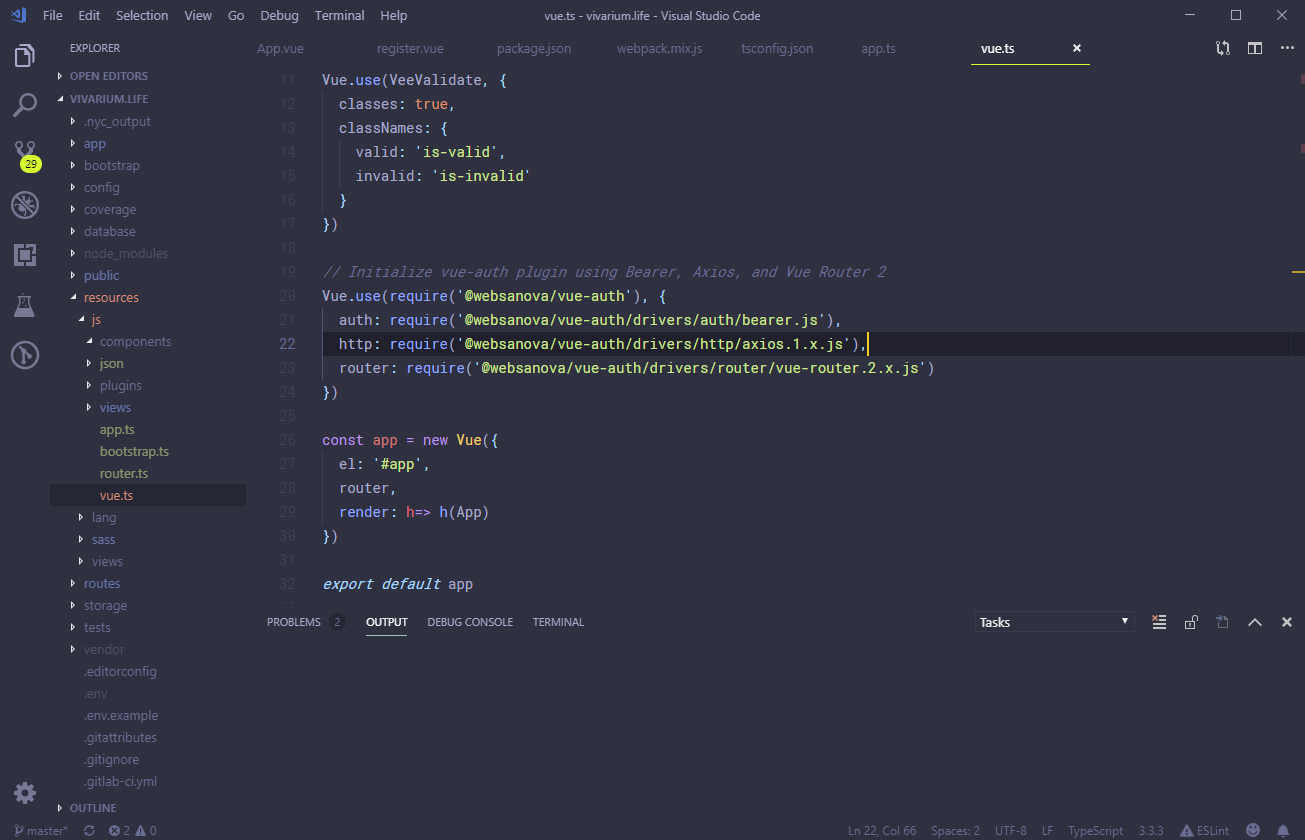Change indentation via Spaces: 2
The width and height of the screenshot is (1305, 840).
point(955,830)
